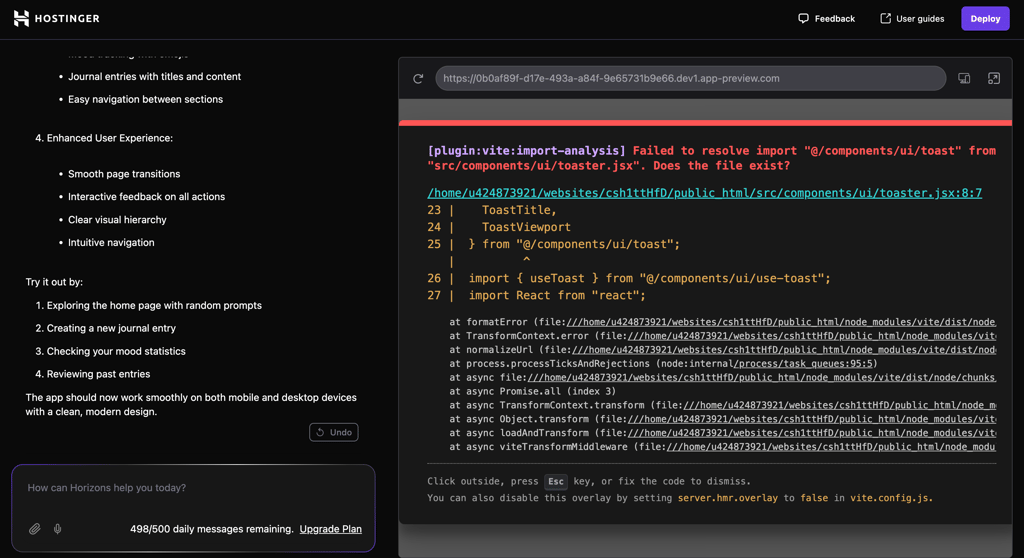Click the HOSTINGER brand name text
Image resolution: width=1024 pixels, height=558 pixels.
(67, 18)
